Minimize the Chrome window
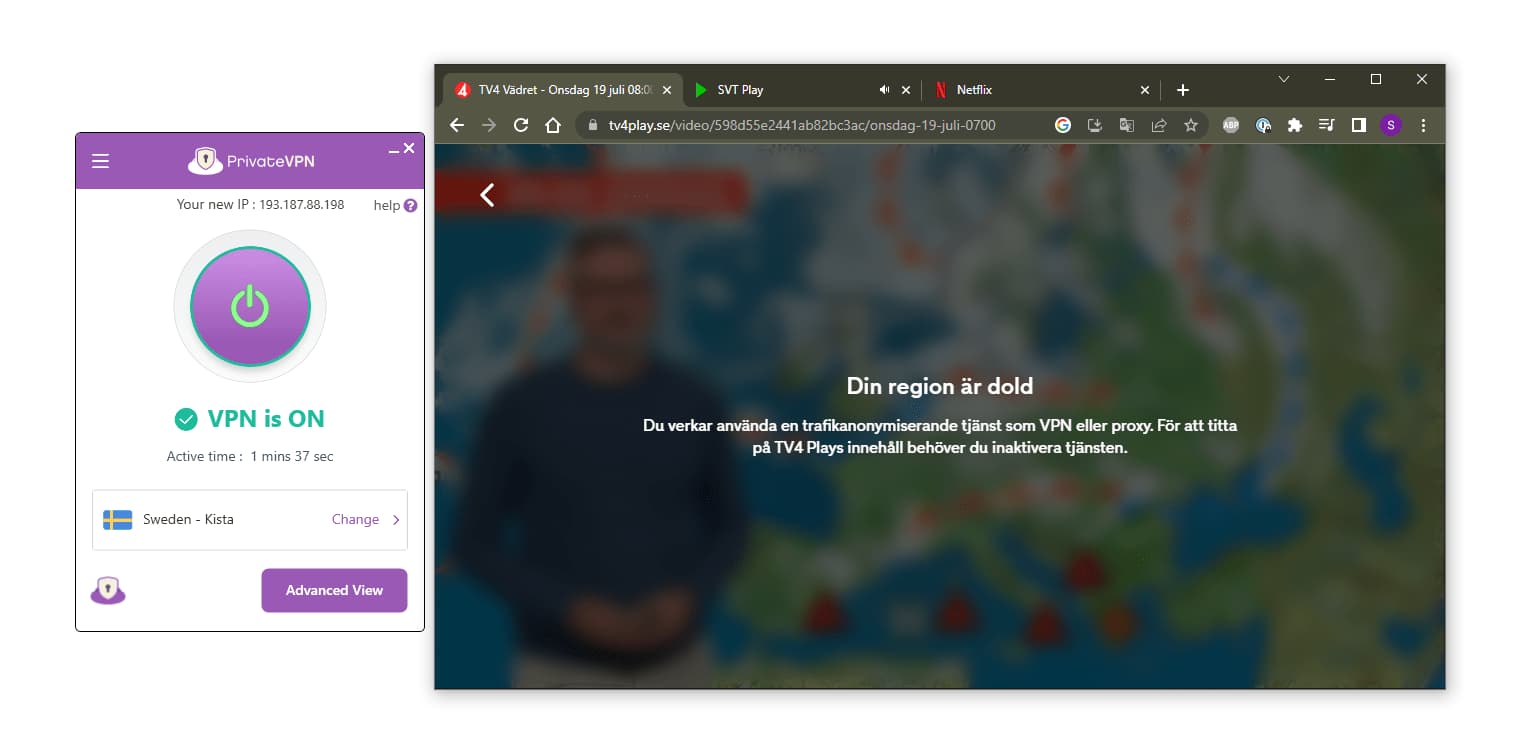This screenshot has width=1520, height=755. [1330, 79]
